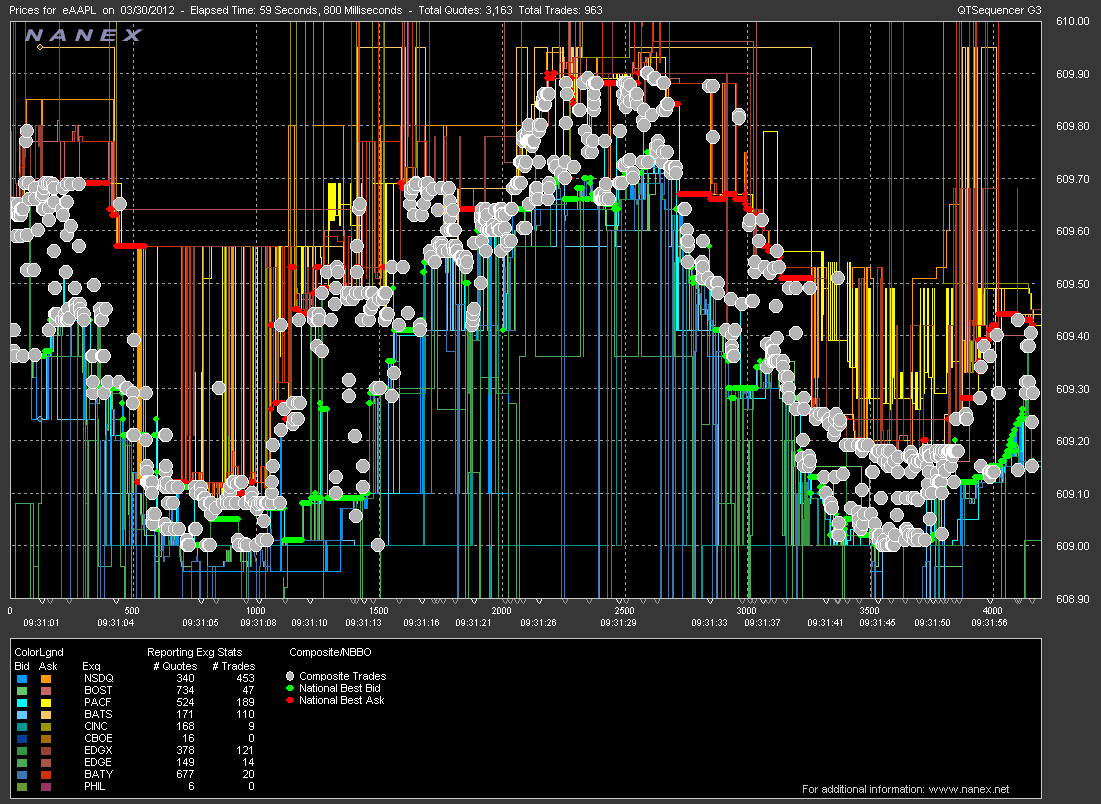Screen dimensions: 1101x804
Task: Click the PACF cyan bid color swatch
Action: [x=22, y=702]
